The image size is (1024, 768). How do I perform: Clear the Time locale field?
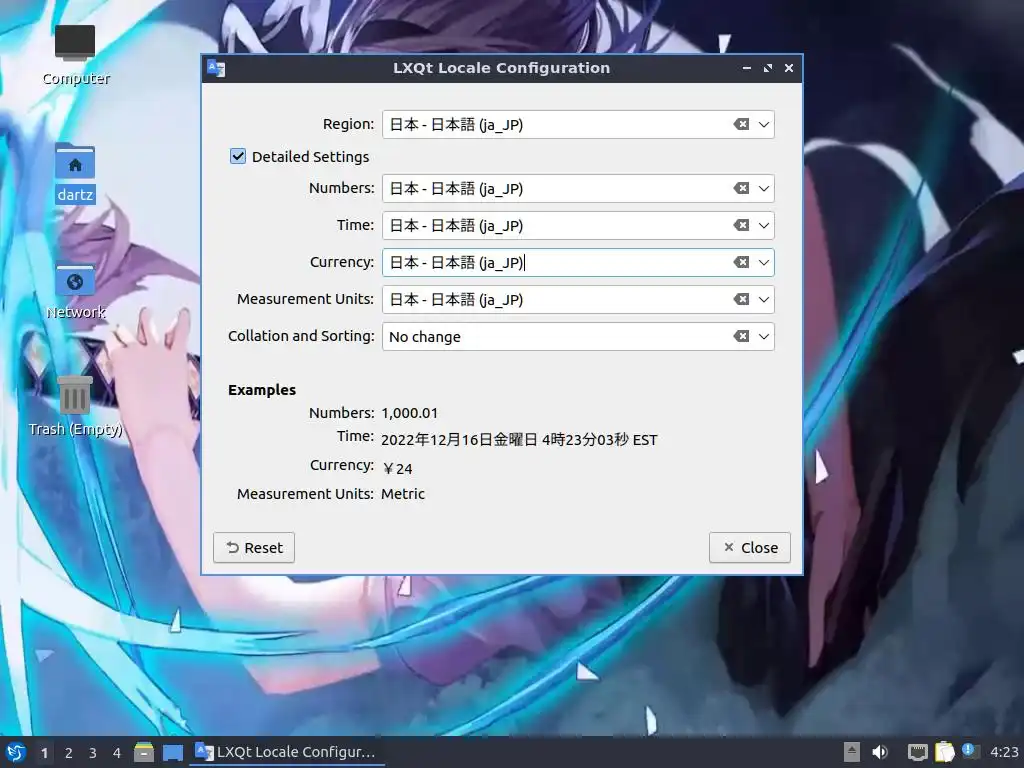(x=741, y=225)
